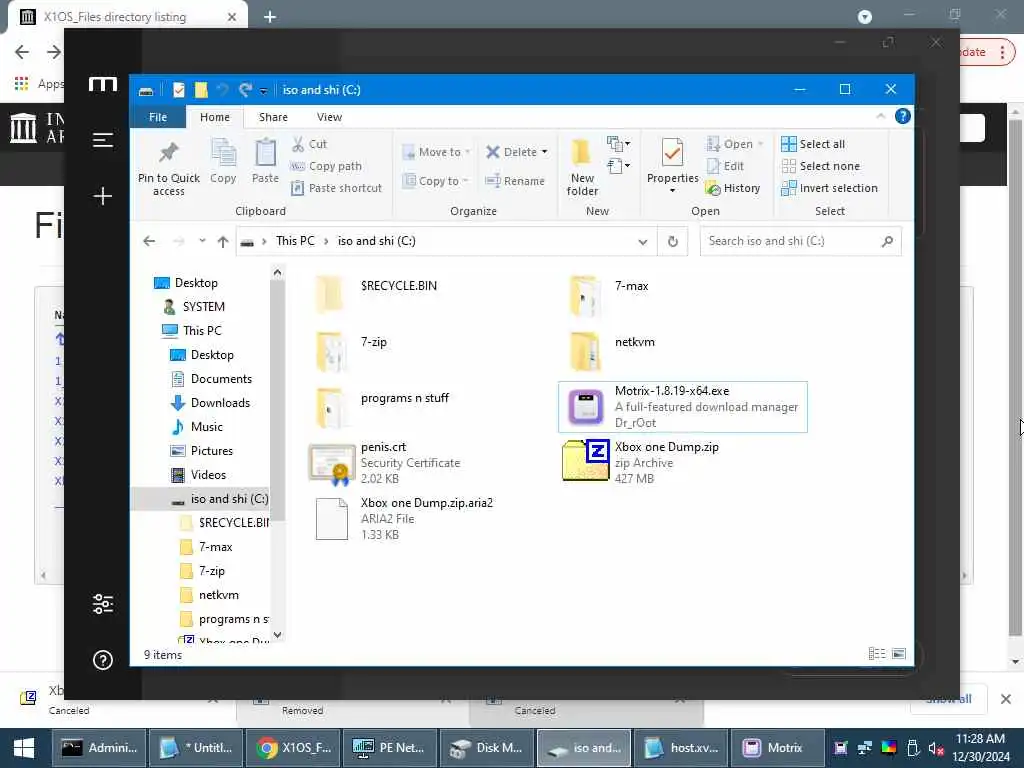1024x768 pixels.
Task: Open Motrix hamburger menu icon
Action: (103, 140)
